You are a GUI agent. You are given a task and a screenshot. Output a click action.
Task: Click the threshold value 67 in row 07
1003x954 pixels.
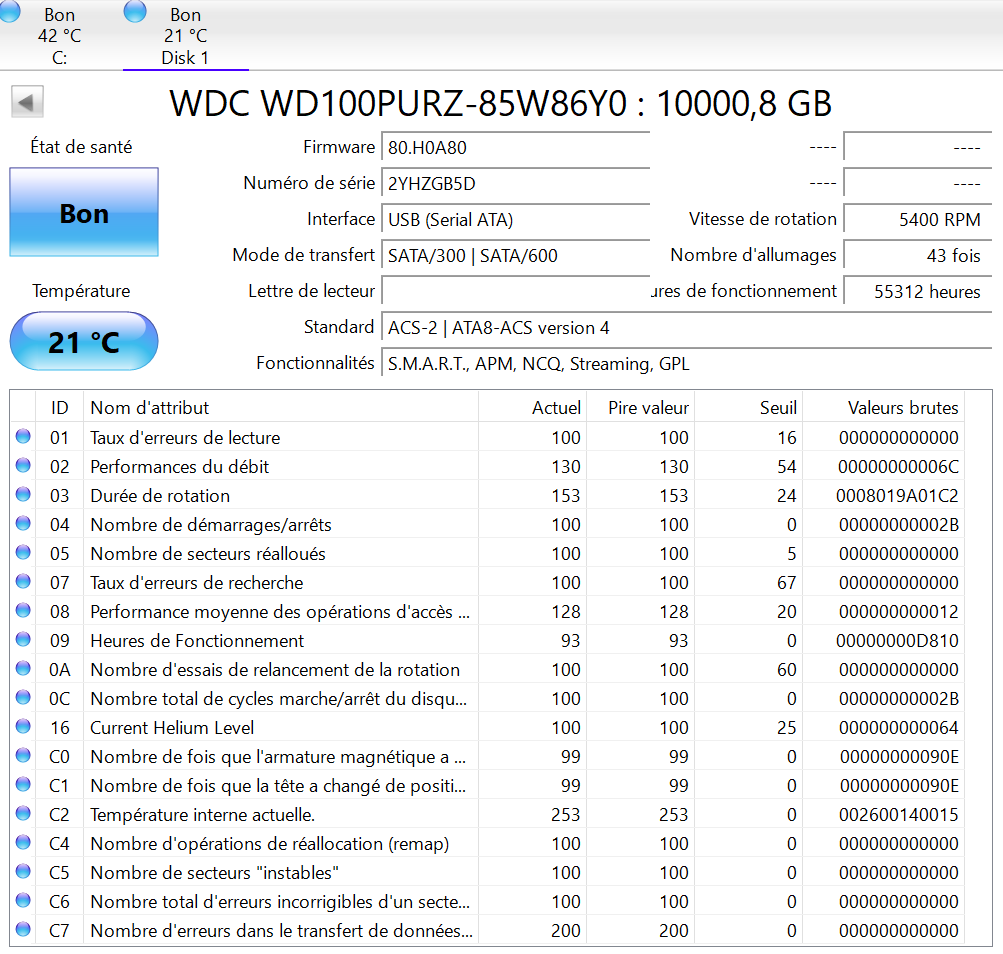(786, 583)
